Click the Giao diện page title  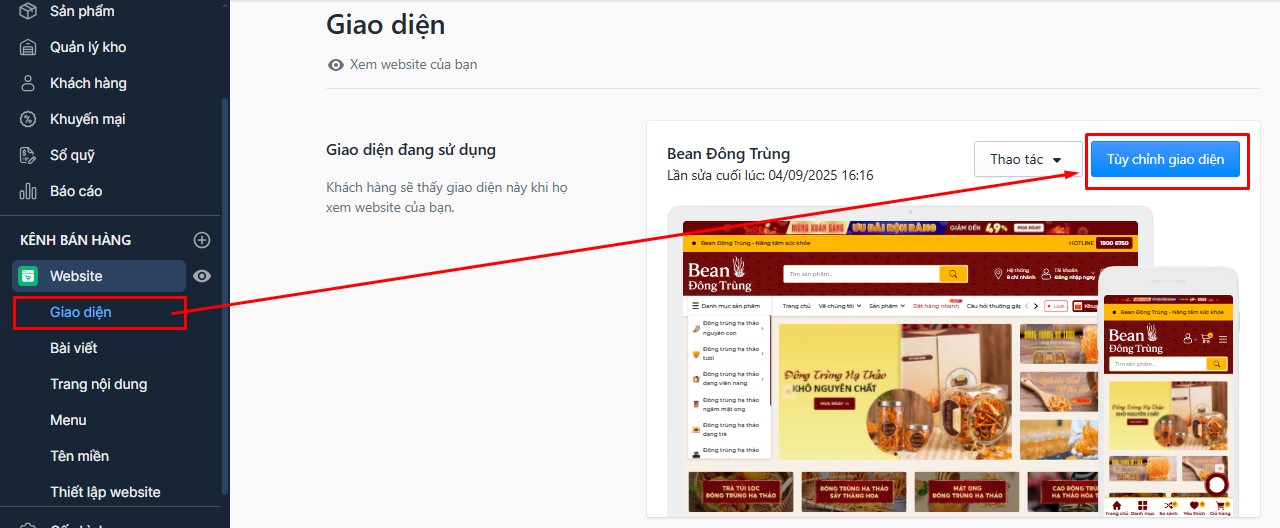[x=386, y=24]
